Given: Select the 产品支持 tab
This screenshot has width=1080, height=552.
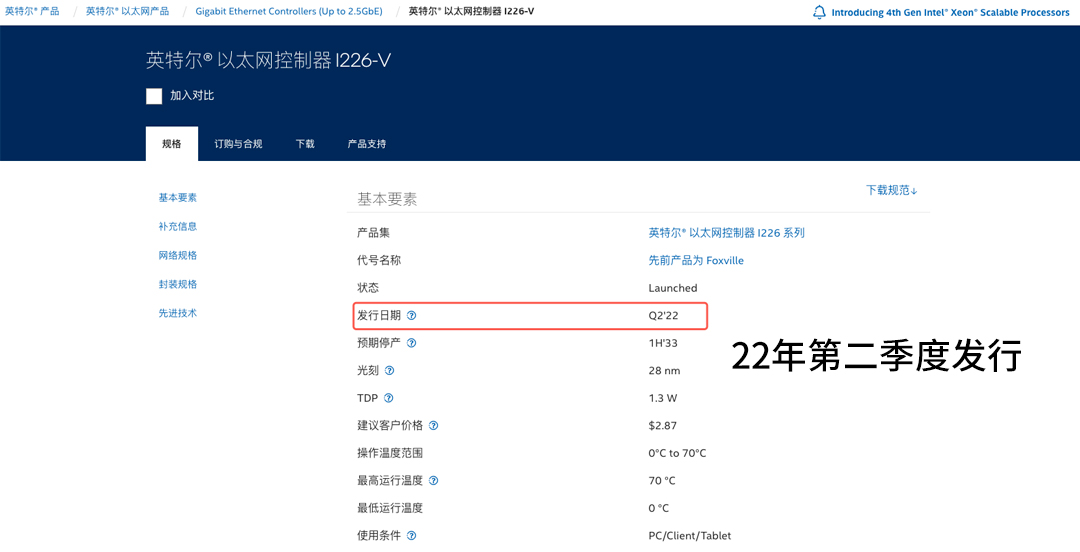Looking at the screenshot, I should [x=366, y=144].
